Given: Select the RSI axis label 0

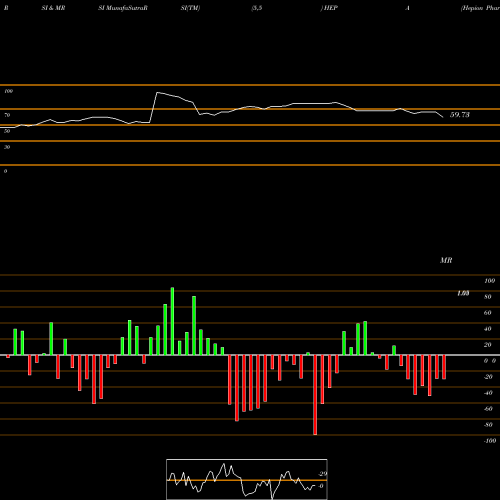Looking at the screenshot, I should pyautogui.click(x=5, y=171).
